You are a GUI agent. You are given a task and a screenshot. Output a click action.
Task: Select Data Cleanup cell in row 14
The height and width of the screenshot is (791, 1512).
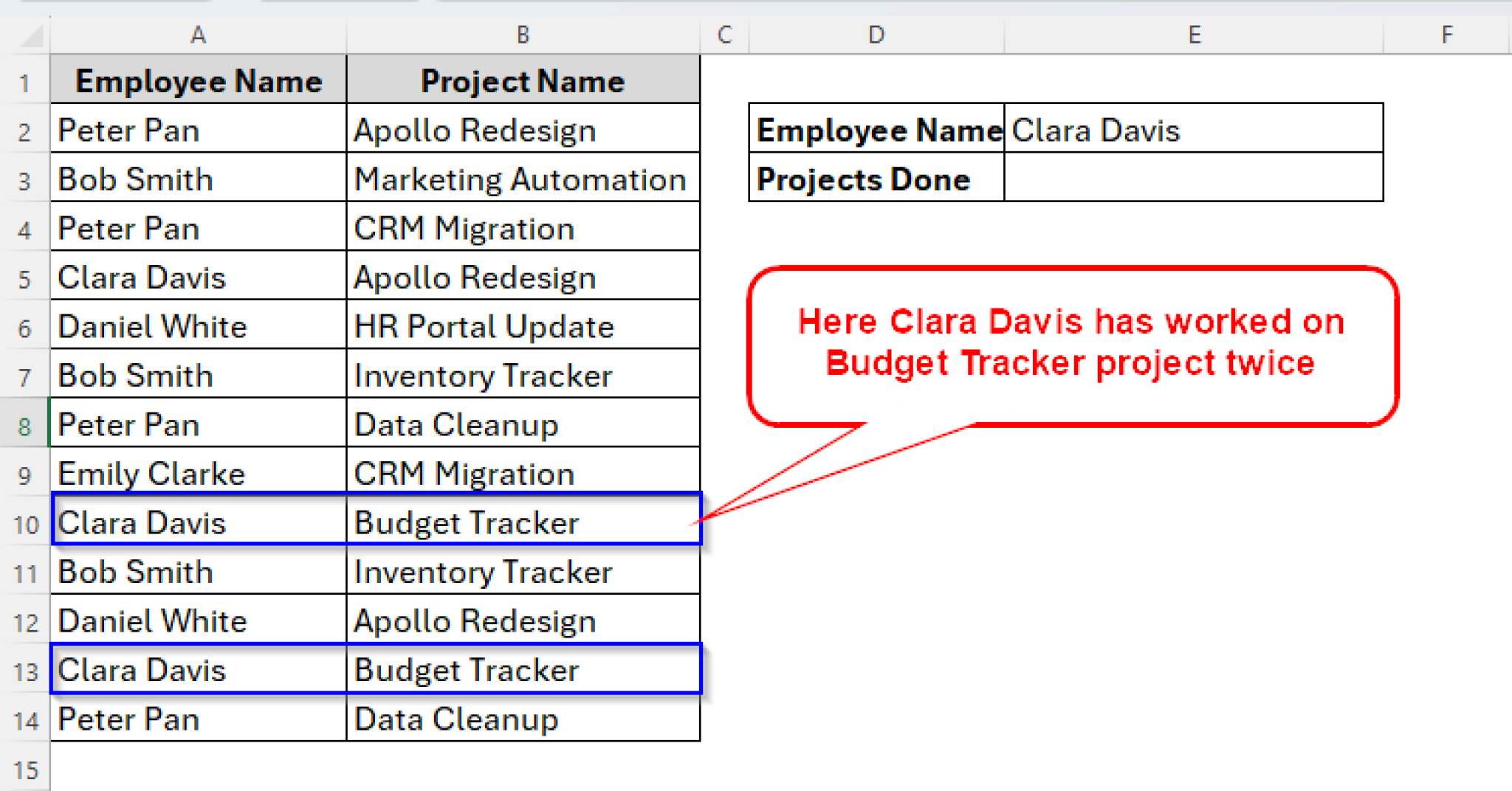522,719
